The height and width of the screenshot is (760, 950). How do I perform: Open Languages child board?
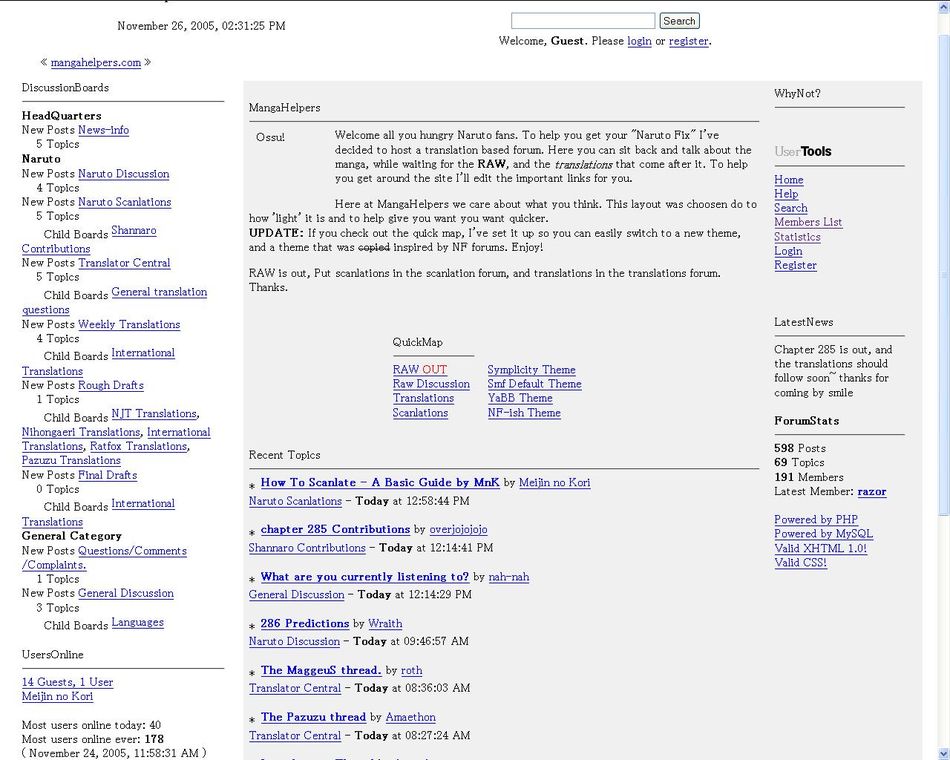138,622
